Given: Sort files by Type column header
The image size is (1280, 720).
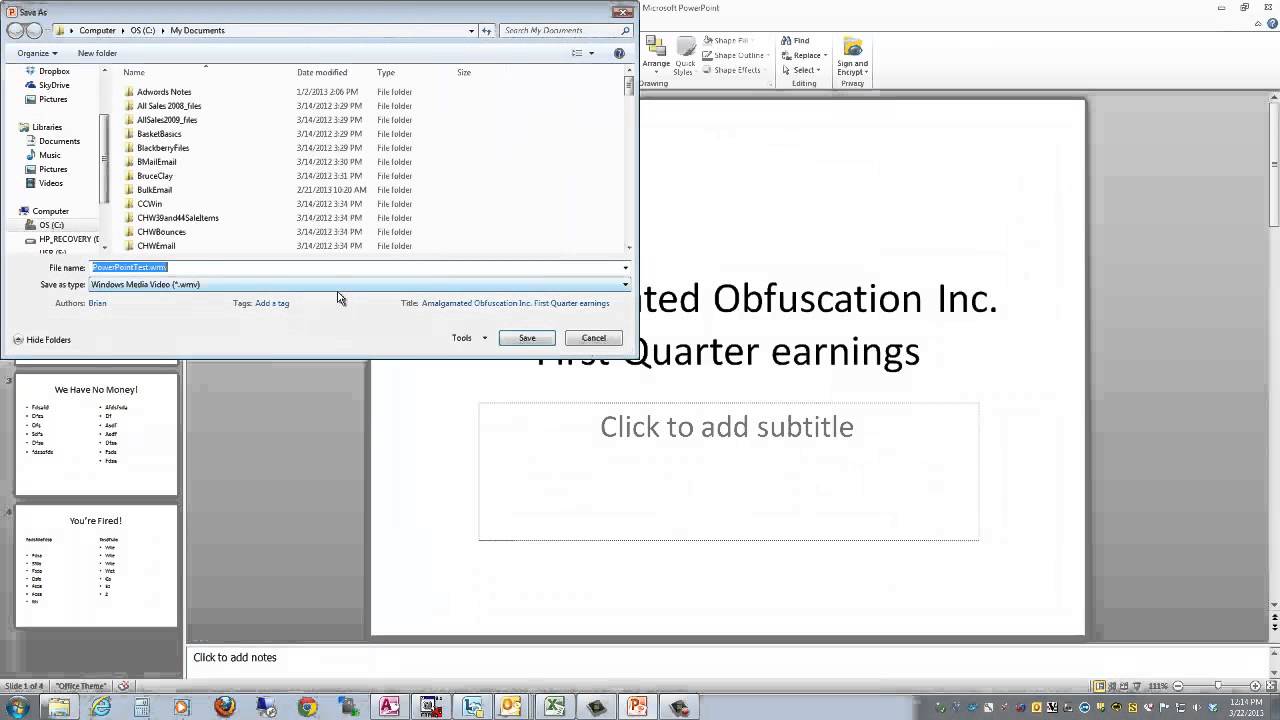Looking at the screenshot, I should pyautogui.click(x=386, y=72).
